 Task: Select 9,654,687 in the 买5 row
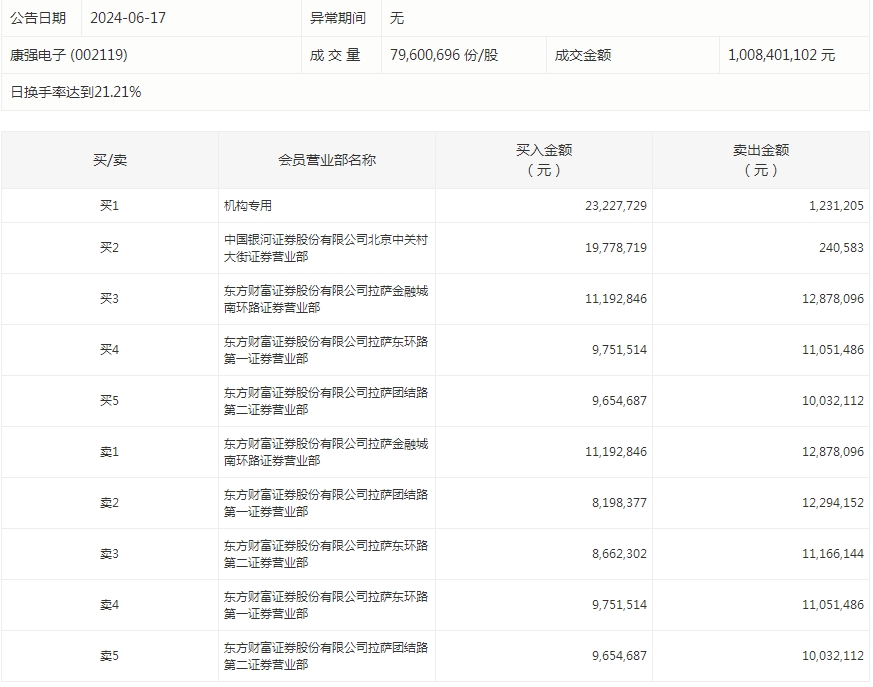(619, 401)
